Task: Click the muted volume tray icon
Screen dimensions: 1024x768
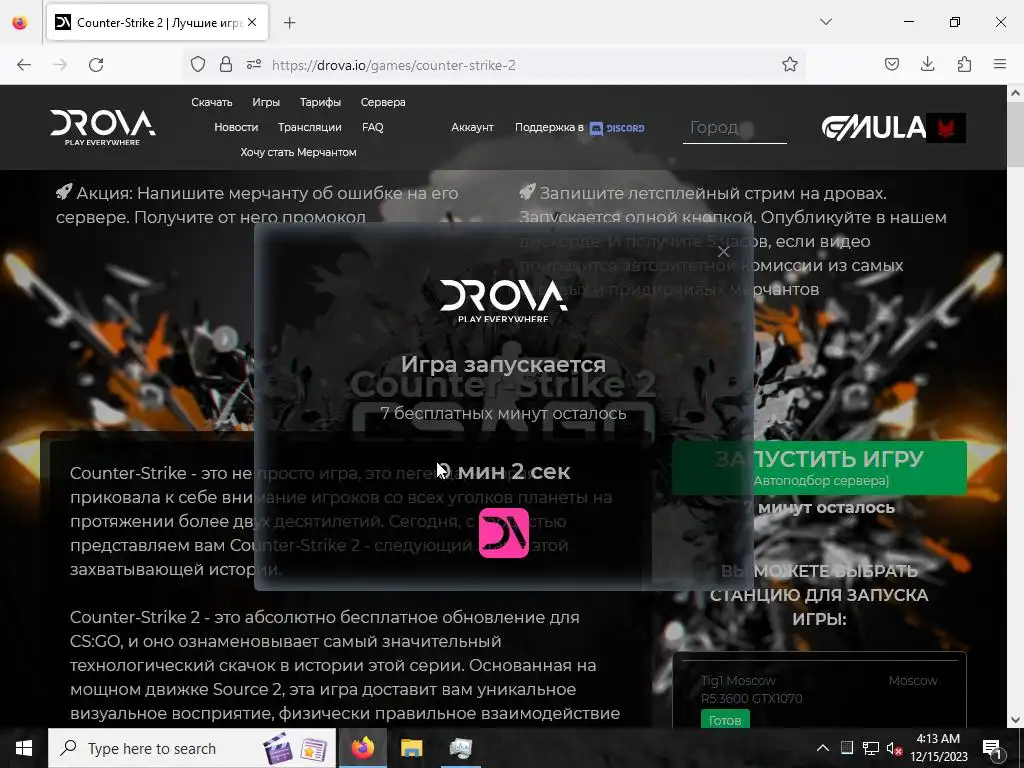Action: pyautogui.click(x=895, y=748)
